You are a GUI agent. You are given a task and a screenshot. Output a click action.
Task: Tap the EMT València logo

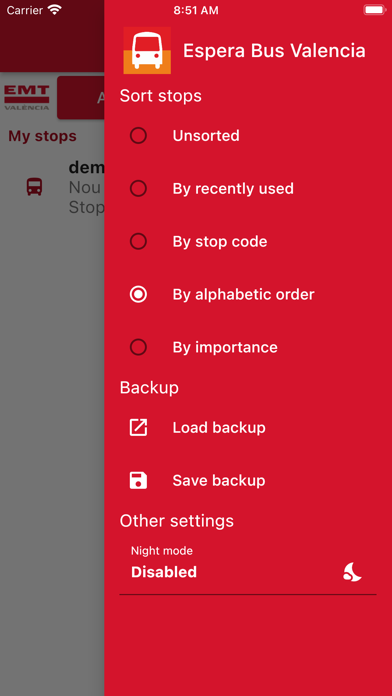27,98
